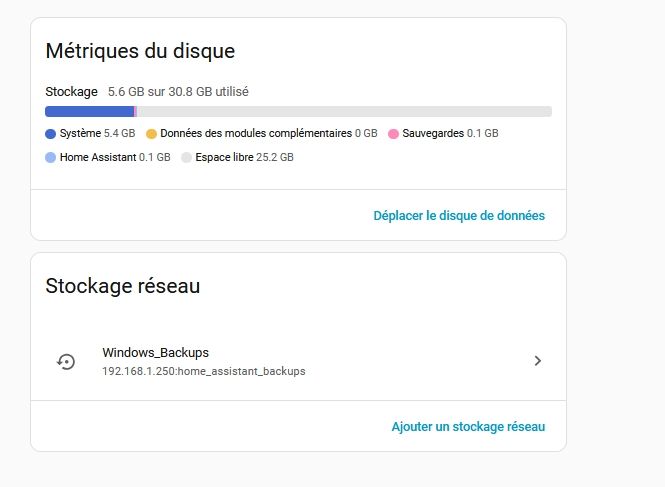Image resolution: width=665 pixels, height=487 pixels.
Task: Click Ajouter un stockage réseau
Action: [x=468, y=427]
